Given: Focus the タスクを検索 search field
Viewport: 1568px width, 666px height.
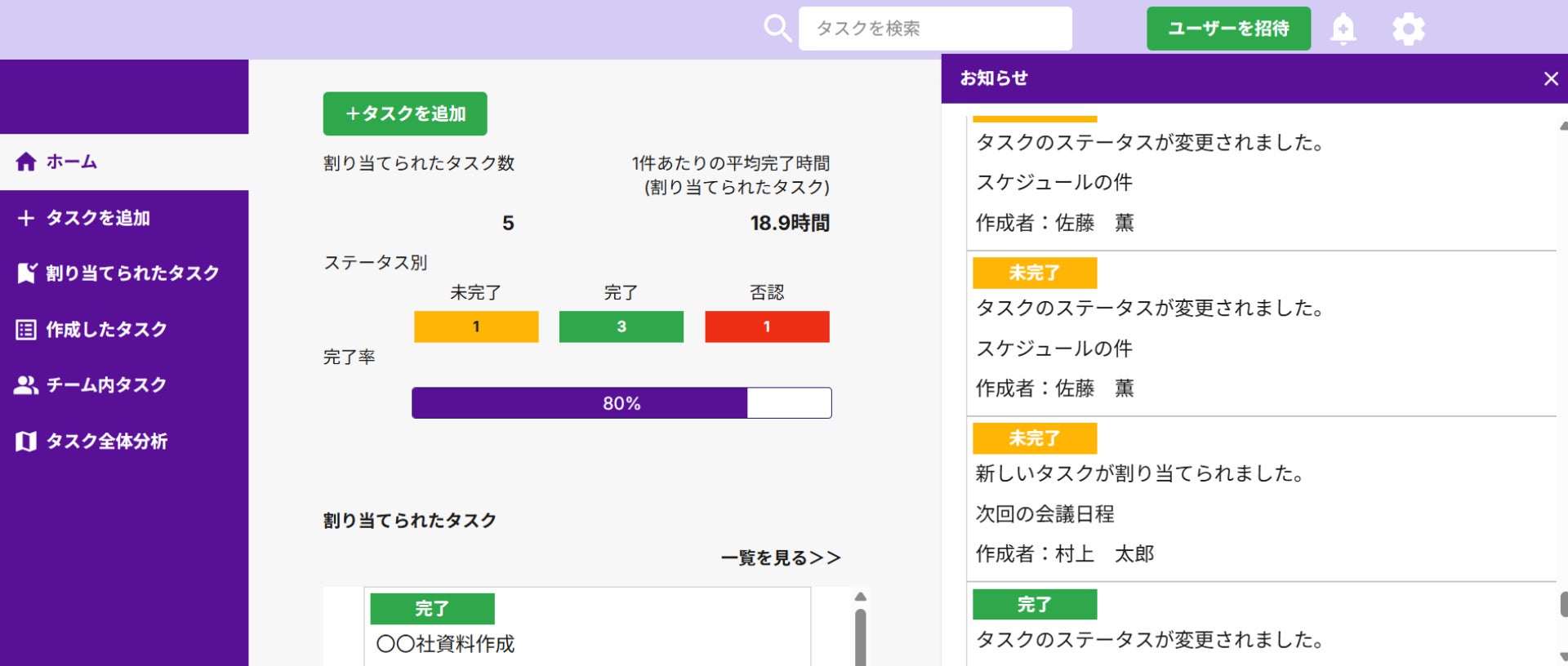Looking at the screenshot, I should click(935, 29).
